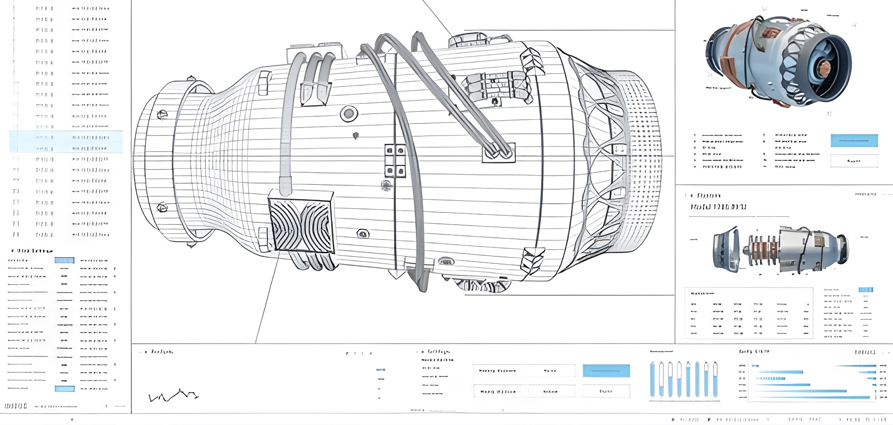Screen dimensions: 893x425
Task: Click the white button under the blue button, top-right panel
Action: pos(853,160)
